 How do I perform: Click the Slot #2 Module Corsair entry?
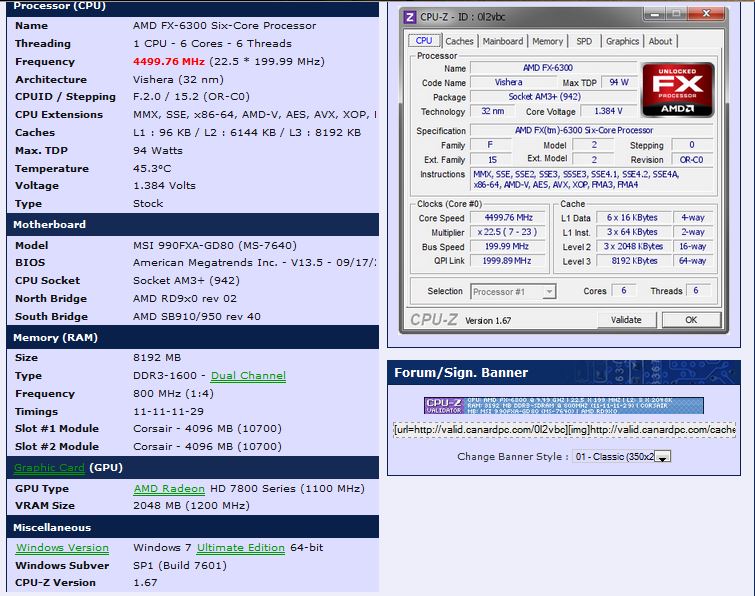(207, 447)
